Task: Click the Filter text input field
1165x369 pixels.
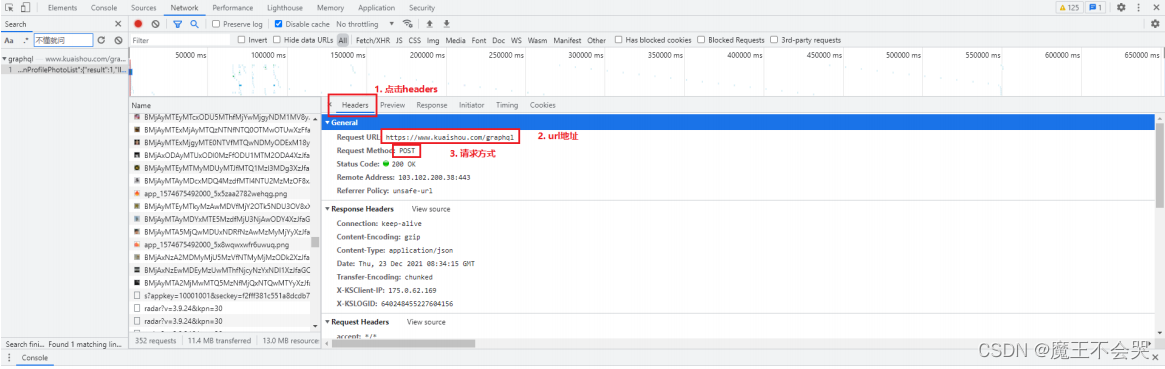Action: 181,40
